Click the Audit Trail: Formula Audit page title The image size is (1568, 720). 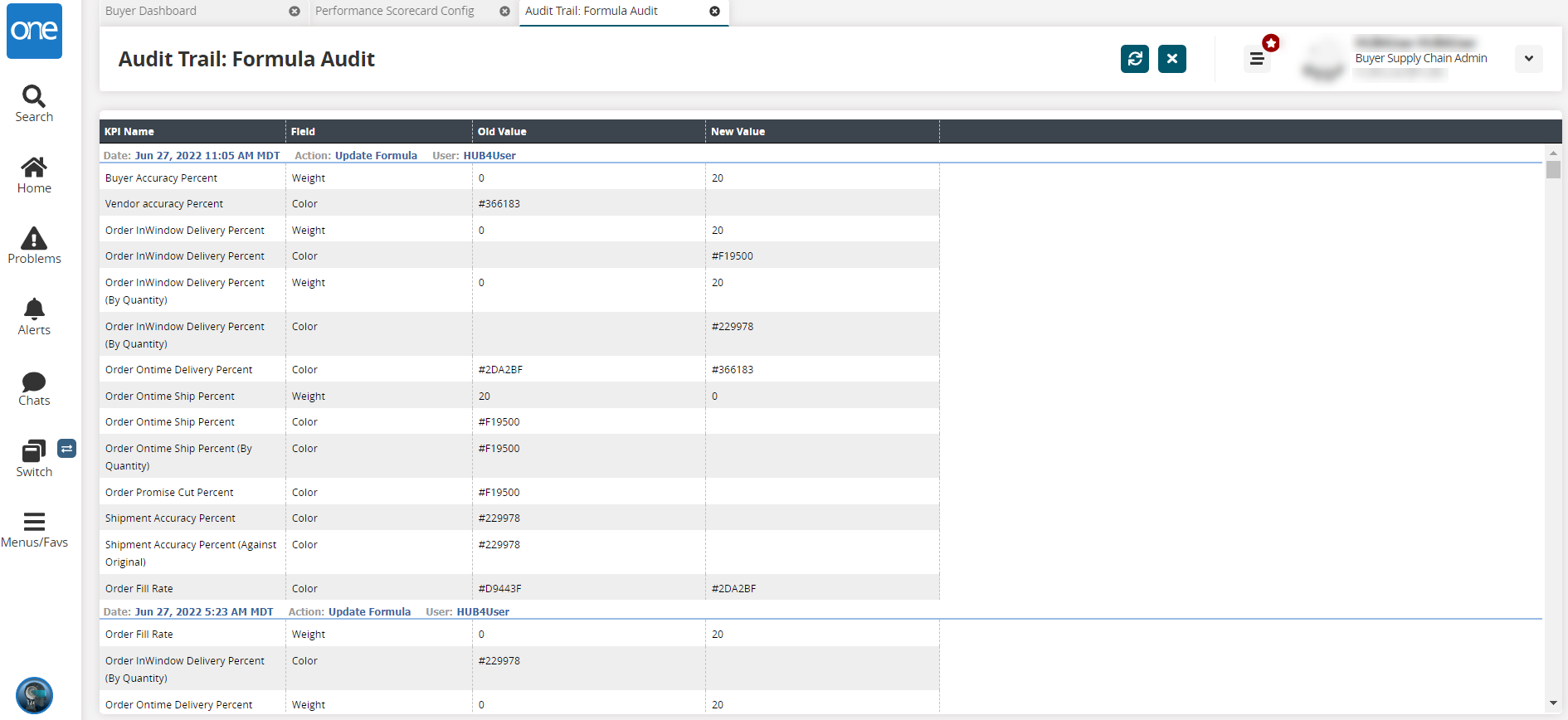(x=246, y=59)
